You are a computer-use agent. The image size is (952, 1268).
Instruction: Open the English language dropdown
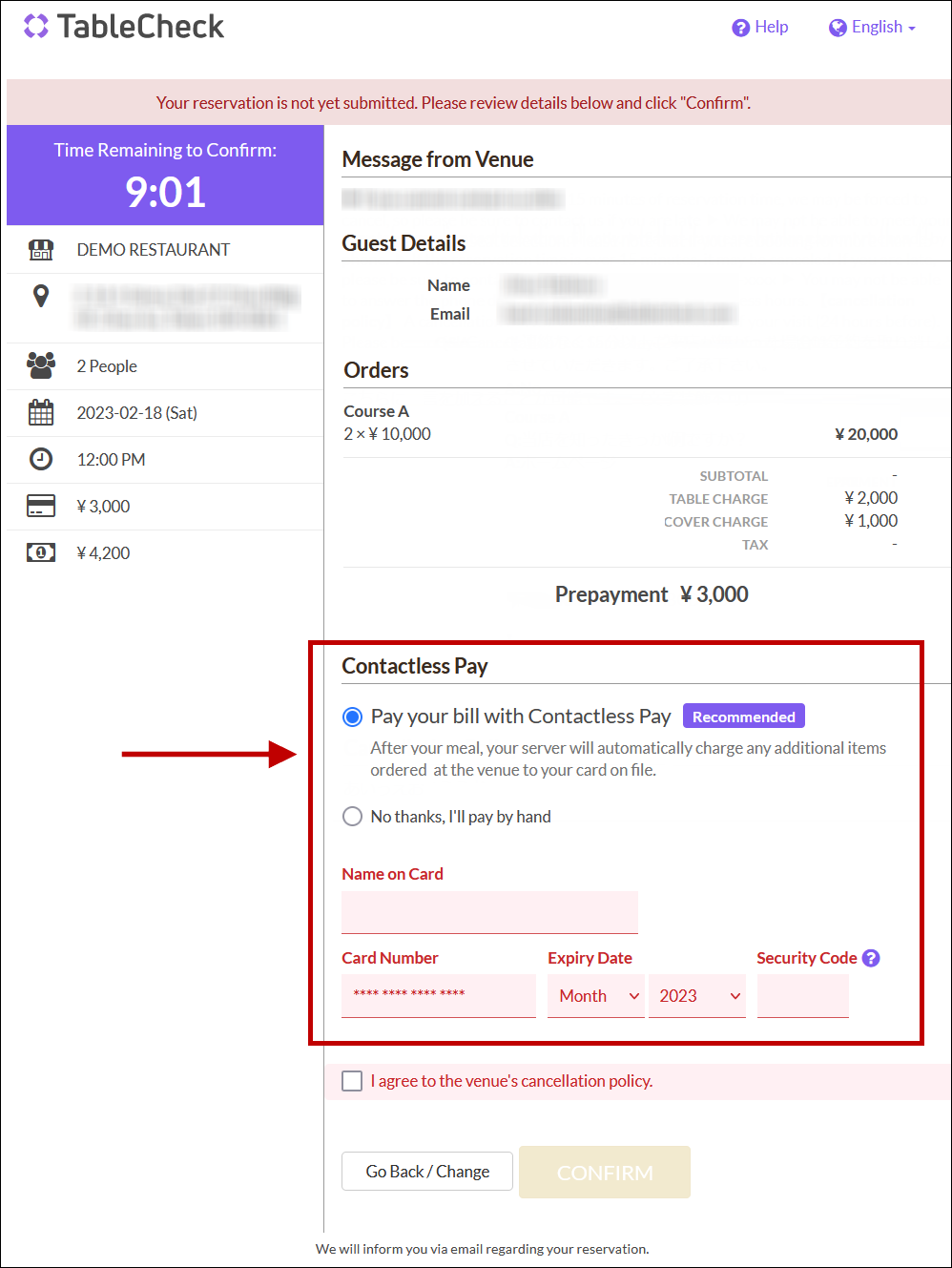click(872, 28)
